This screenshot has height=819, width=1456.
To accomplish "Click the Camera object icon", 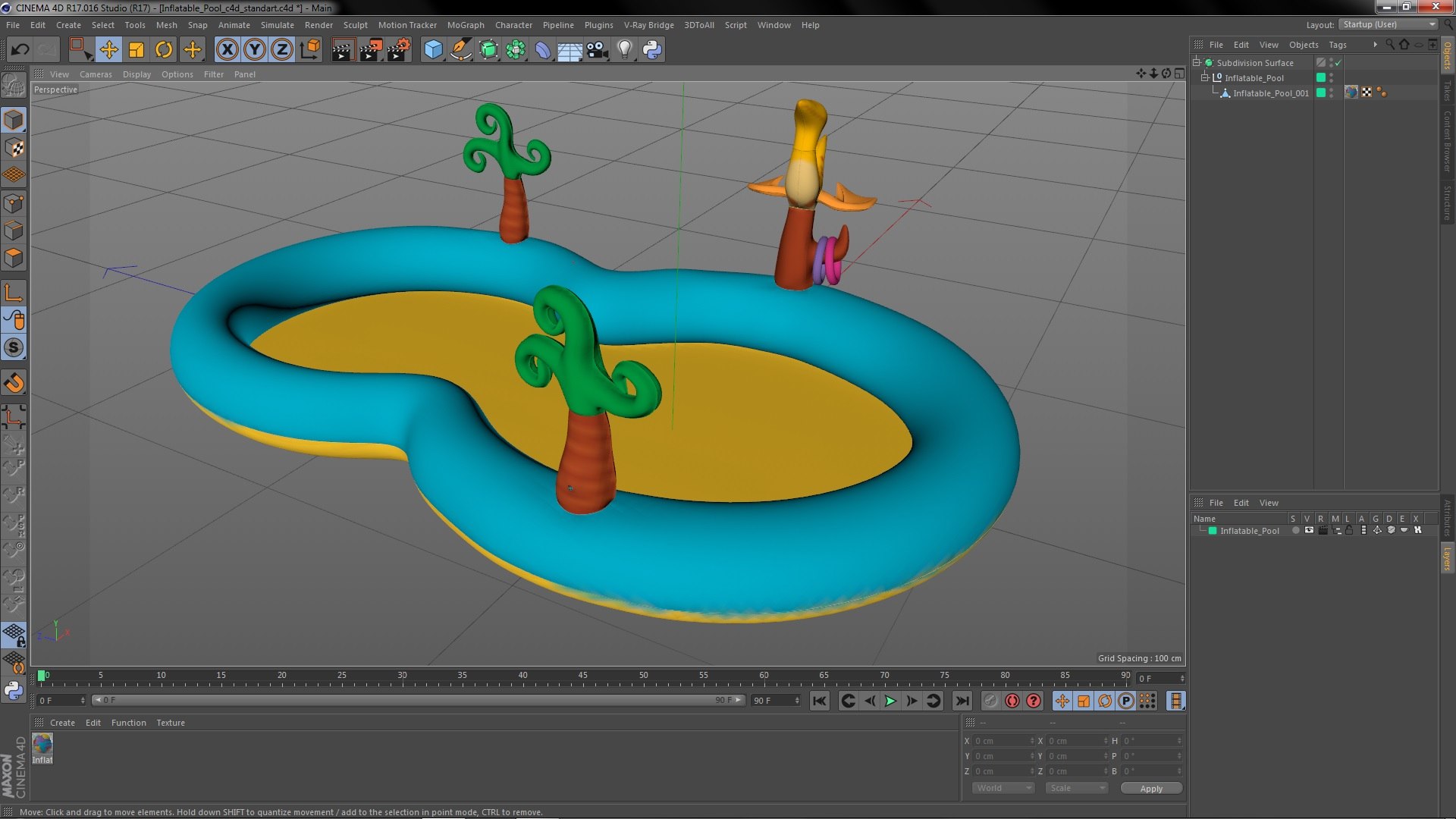I will click(598, 50).
